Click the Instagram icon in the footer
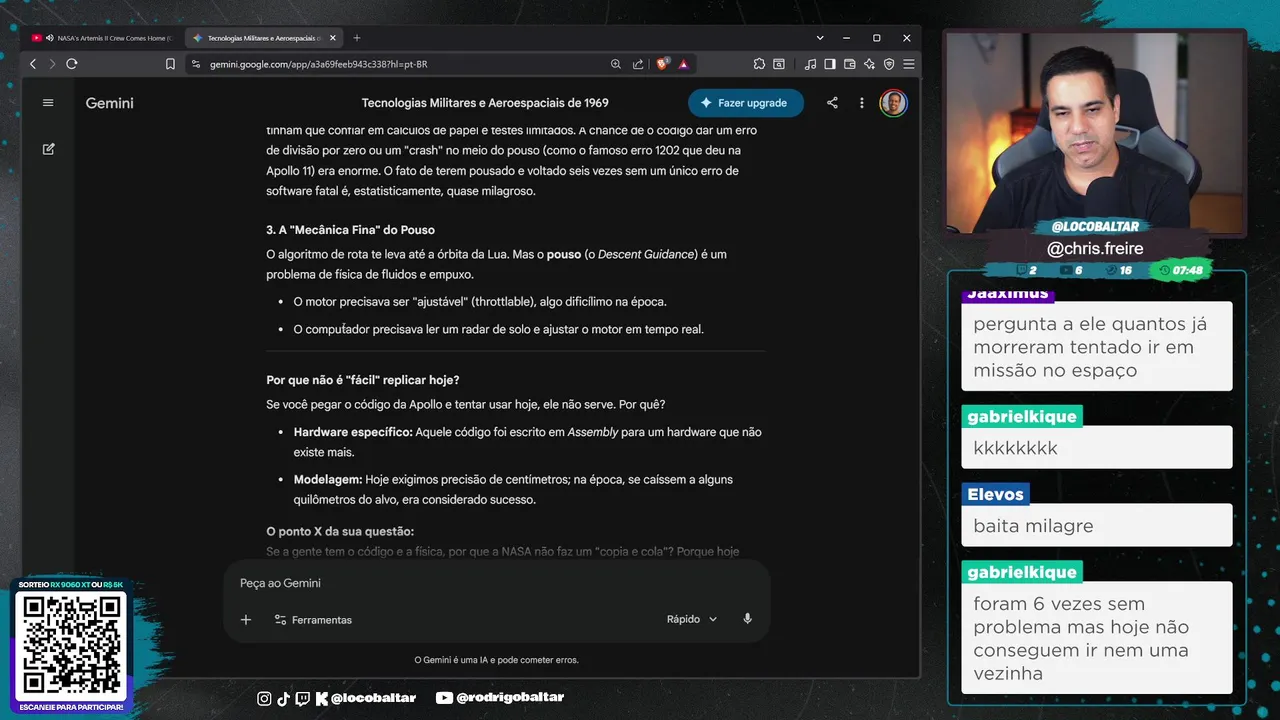1280x720 pixels. (x=264, y=698)
